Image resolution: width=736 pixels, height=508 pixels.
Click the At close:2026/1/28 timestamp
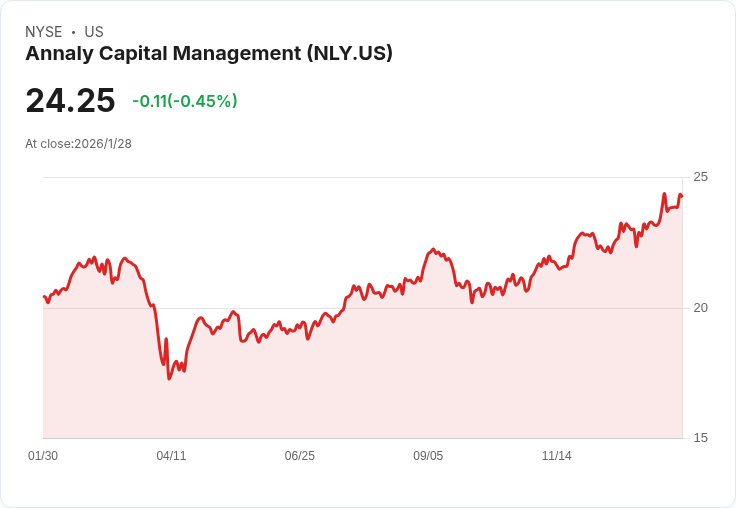(x=78, y=144)
